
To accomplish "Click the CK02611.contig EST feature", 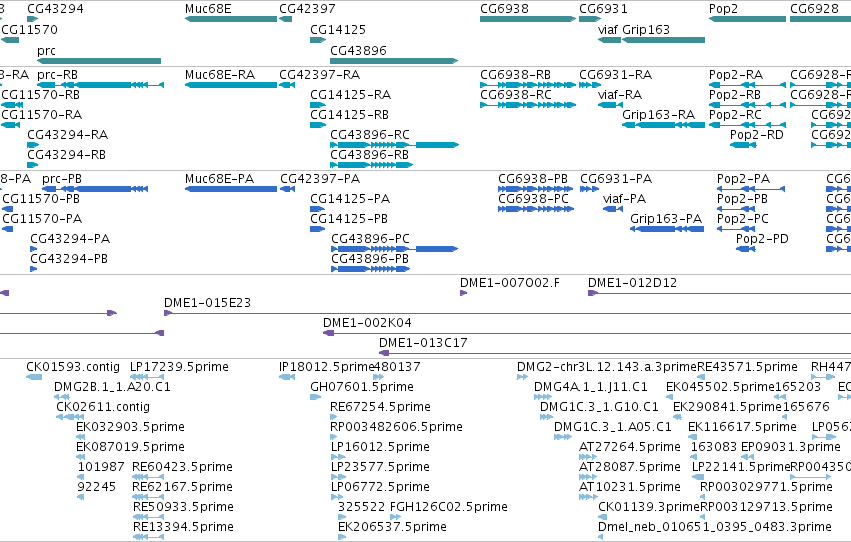I will pyautogui.click(x=69, y=417).
